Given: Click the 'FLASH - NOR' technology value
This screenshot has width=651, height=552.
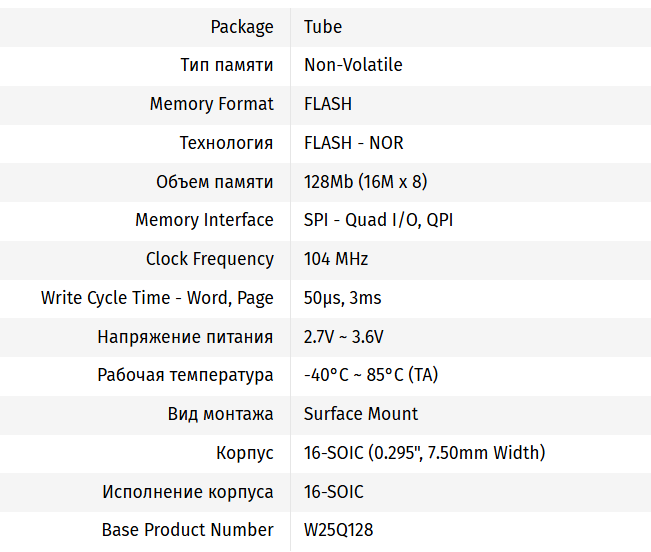Looking at the screenshot, I should click(x=354, y=143).
